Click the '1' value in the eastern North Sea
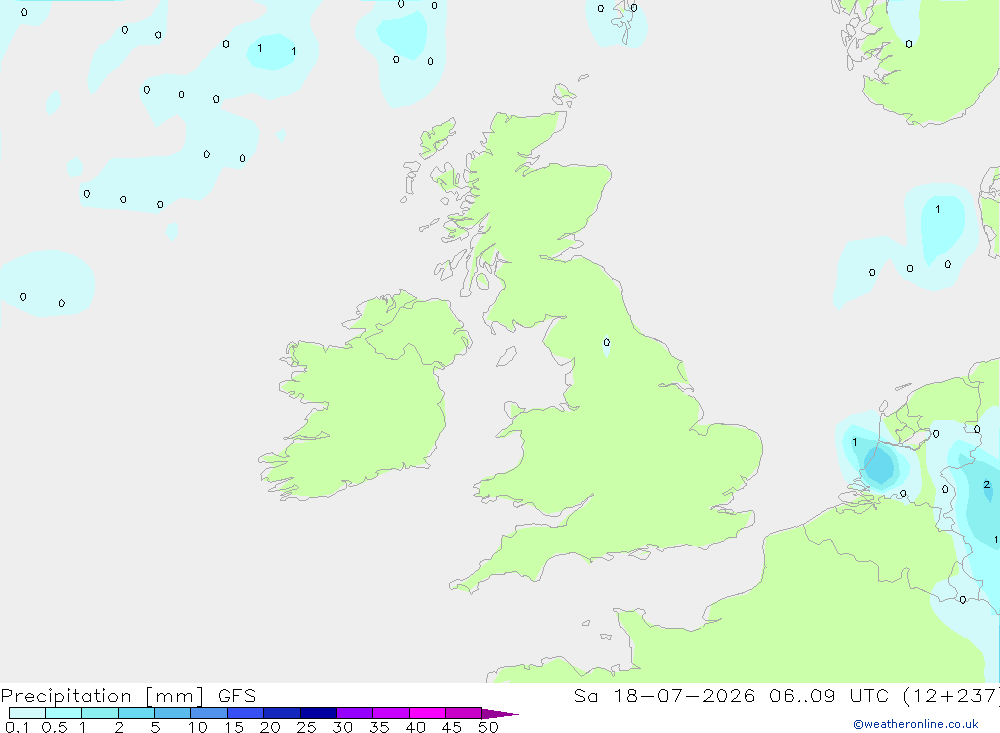The width and height of the screenshot is (1000, 733). 938,209
